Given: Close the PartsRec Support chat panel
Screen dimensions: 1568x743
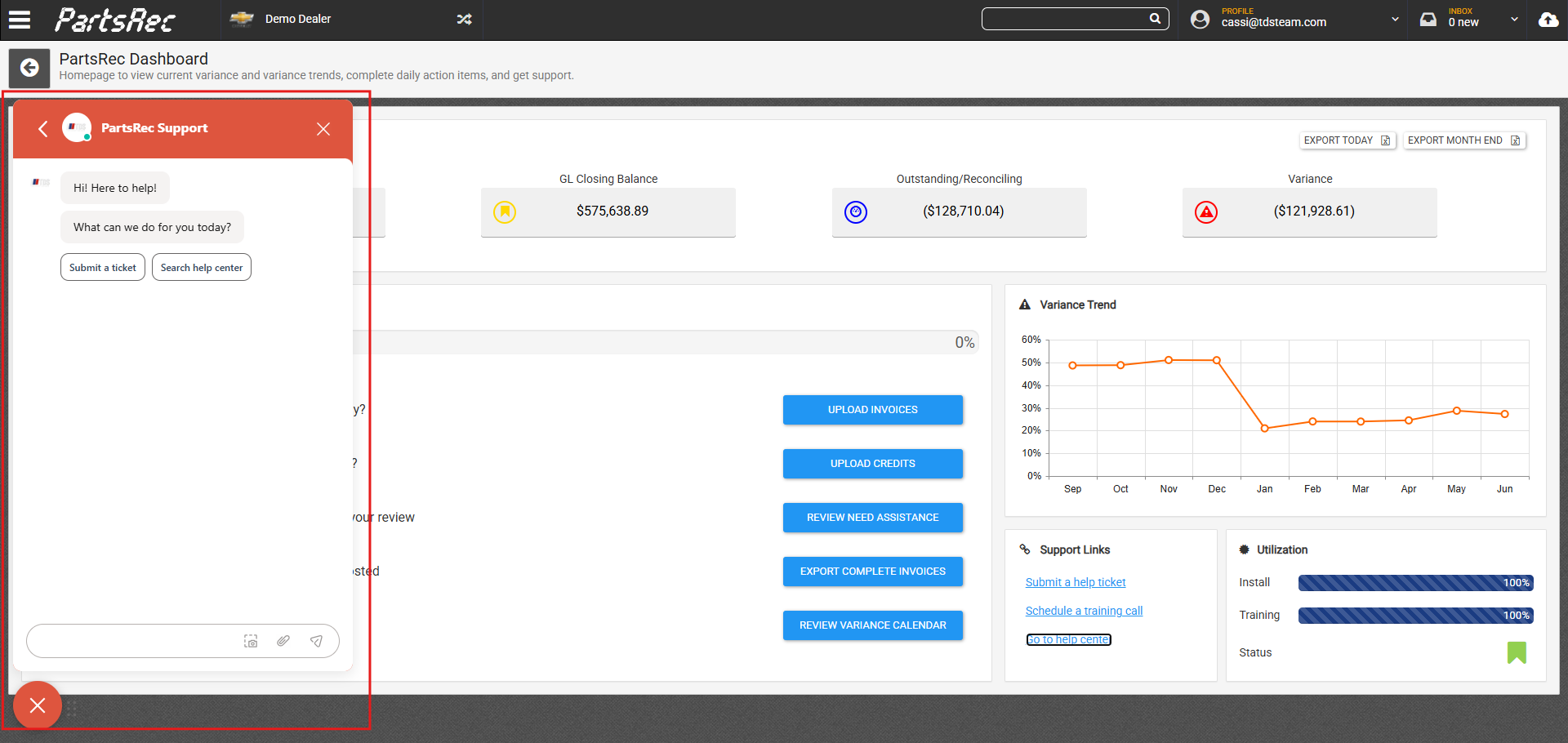Looking at the screenshot, I should click(x=323, y=129).
